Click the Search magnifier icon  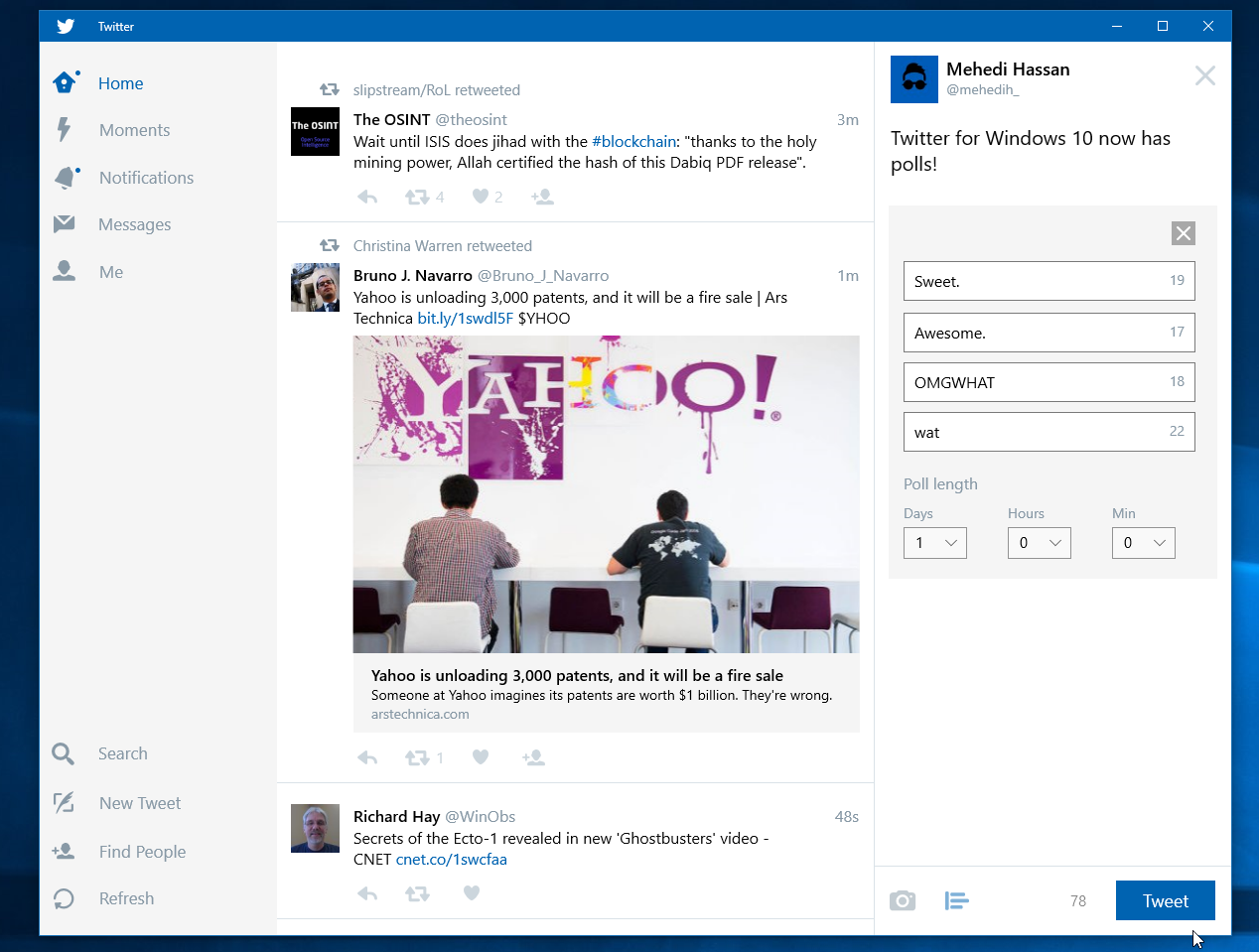point(63,754)
